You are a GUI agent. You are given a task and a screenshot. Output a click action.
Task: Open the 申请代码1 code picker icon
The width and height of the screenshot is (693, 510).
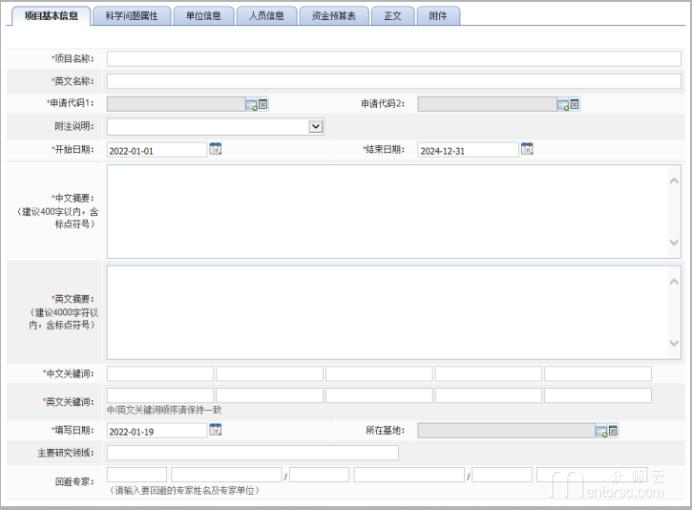[251, 104]
